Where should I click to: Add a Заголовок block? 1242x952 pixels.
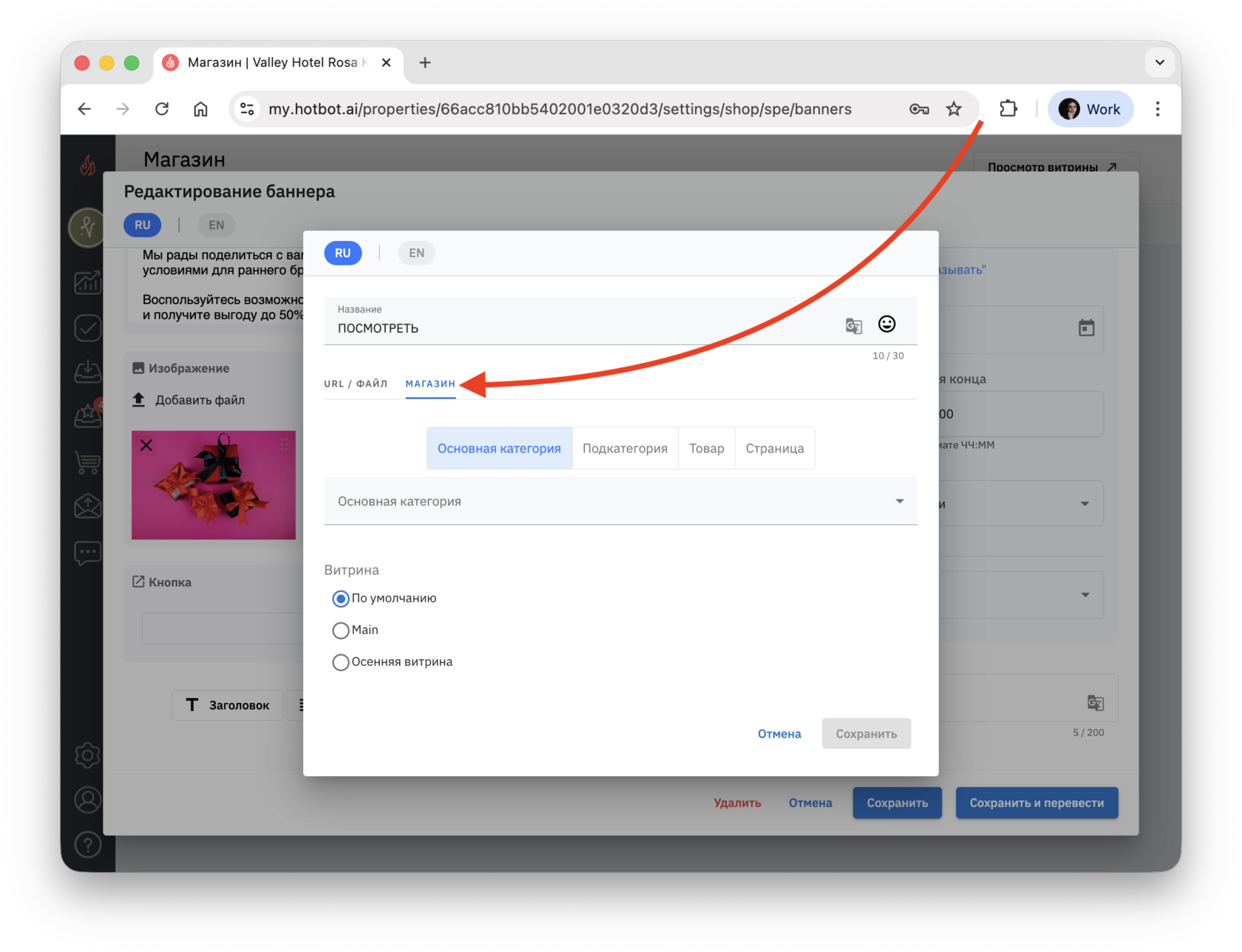[x=228, y=705]
